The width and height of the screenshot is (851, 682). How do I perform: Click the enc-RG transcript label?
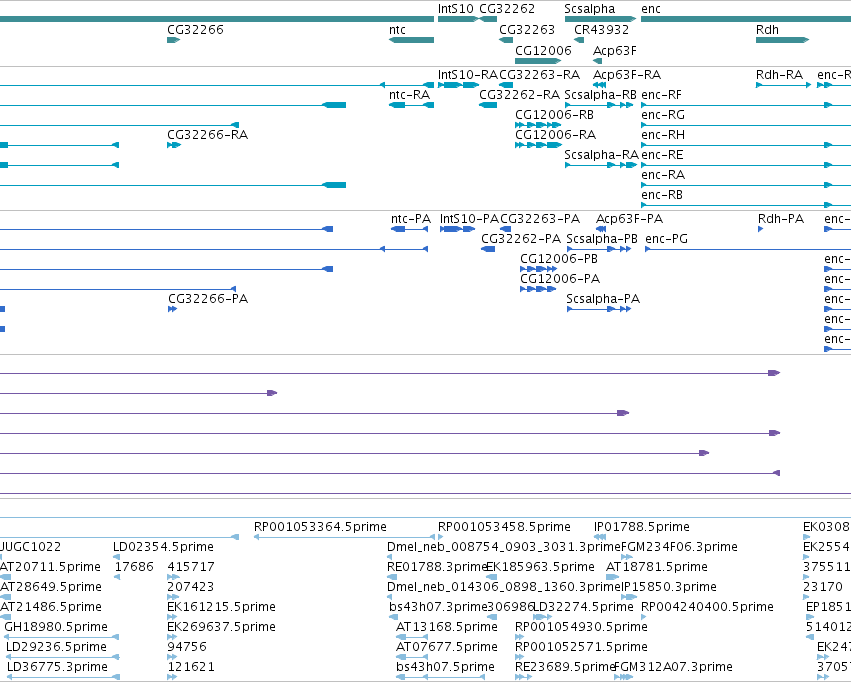click(663, 115)
